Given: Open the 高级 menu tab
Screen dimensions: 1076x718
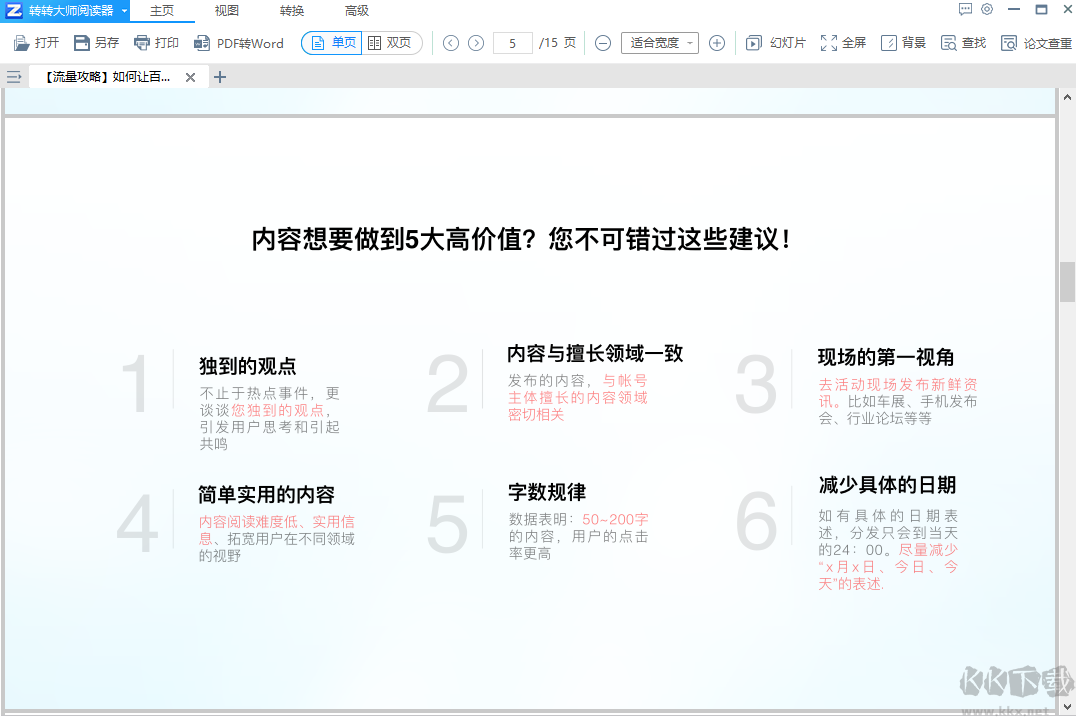Looking at the screenshot, I should click(356, 10).
